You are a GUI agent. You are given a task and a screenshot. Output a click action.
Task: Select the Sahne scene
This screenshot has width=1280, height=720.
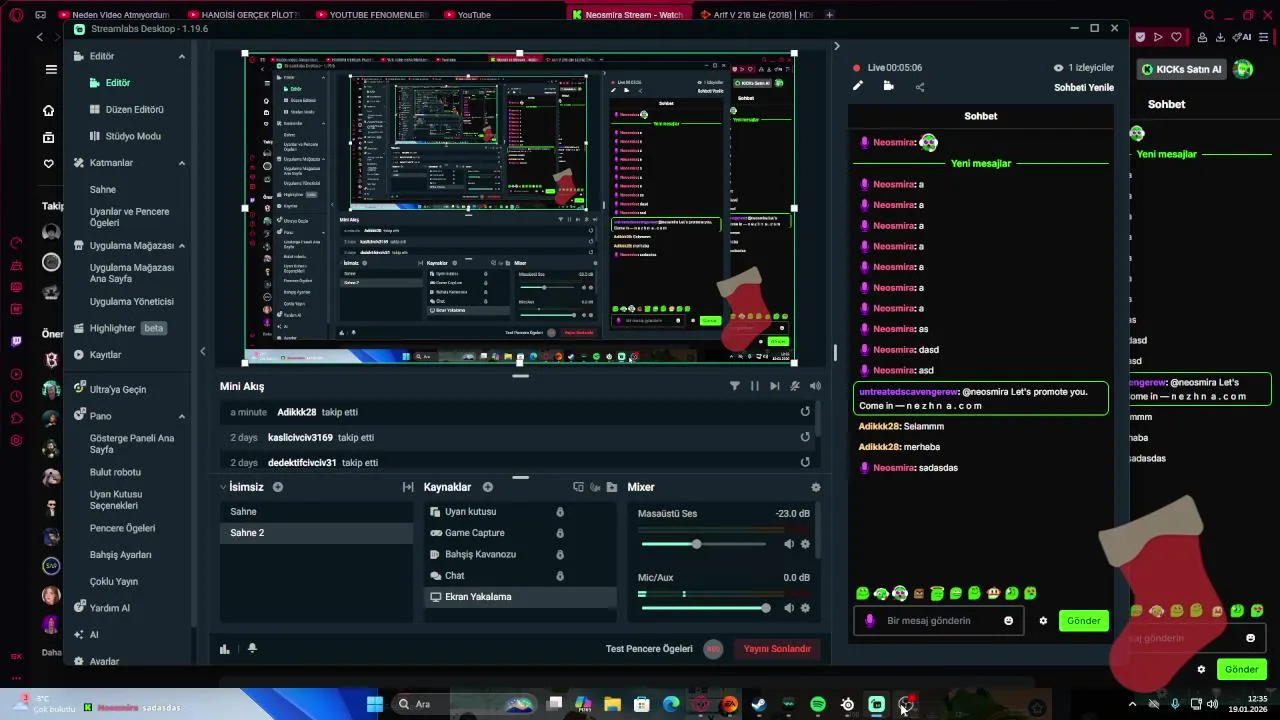(316, 512)
